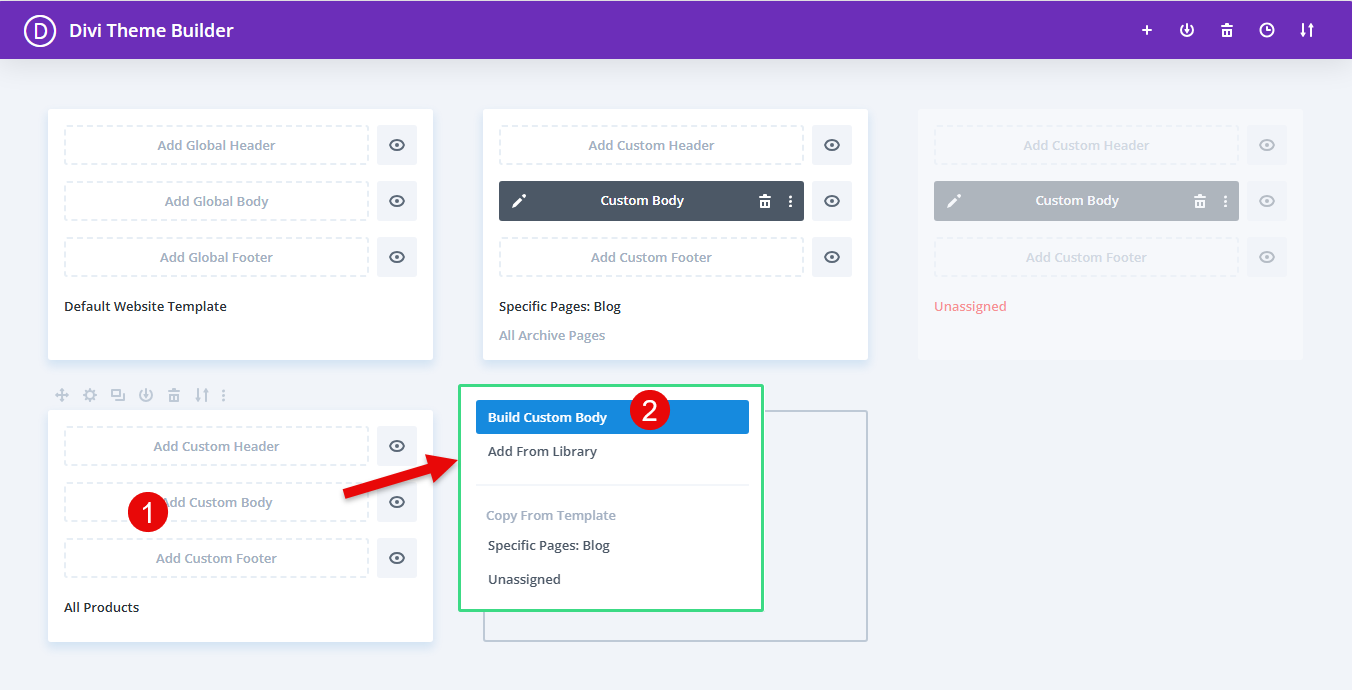Click the portability arrows icon in the header
Viewport: 1352px width, 690px height.
1307,30
